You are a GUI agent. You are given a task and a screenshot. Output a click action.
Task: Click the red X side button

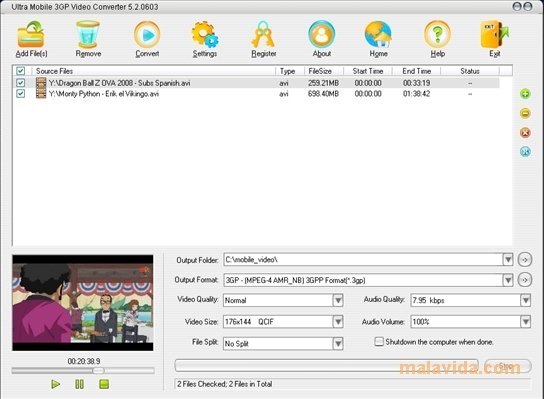(525, 133)
